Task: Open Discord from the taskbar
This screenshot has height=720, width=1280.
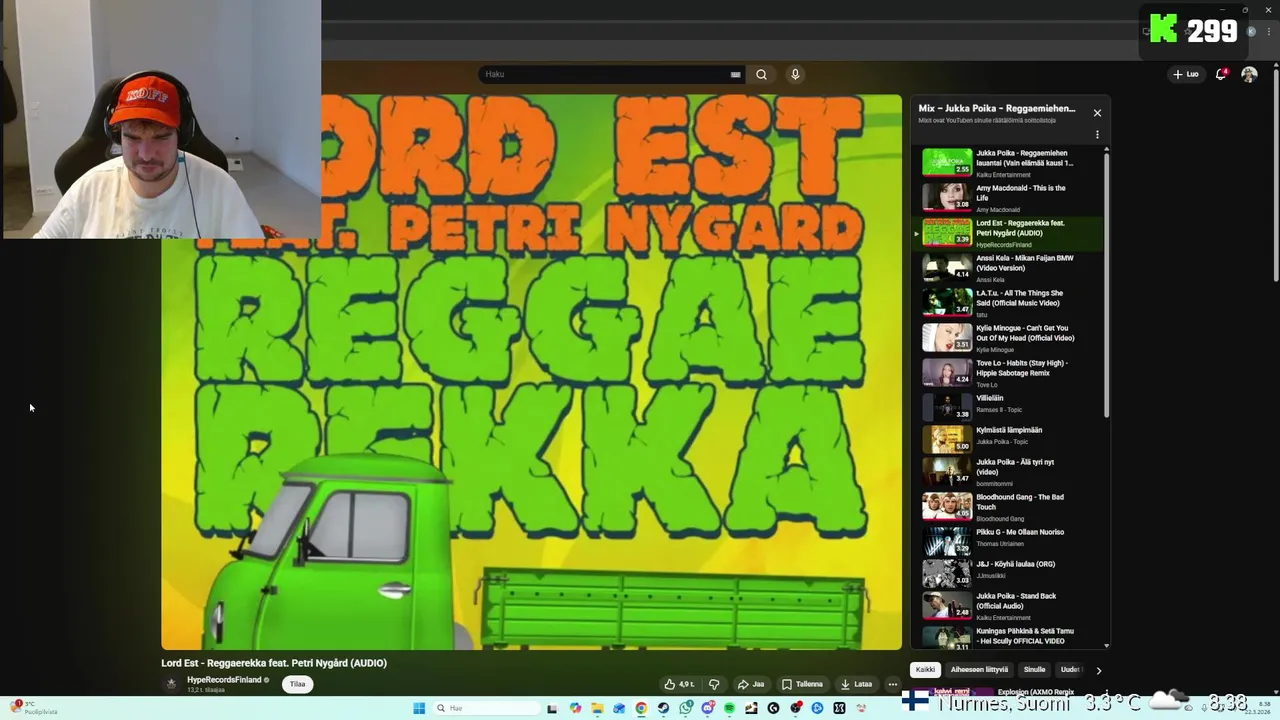Action: click(x=708, y=708)
